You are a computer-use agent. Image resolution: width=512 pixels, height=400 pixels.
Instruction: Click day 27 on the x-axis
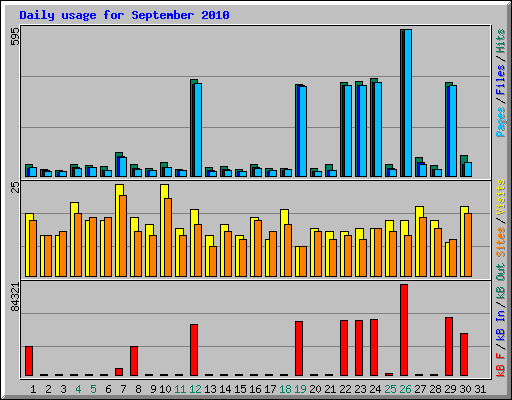click(420, 389)
